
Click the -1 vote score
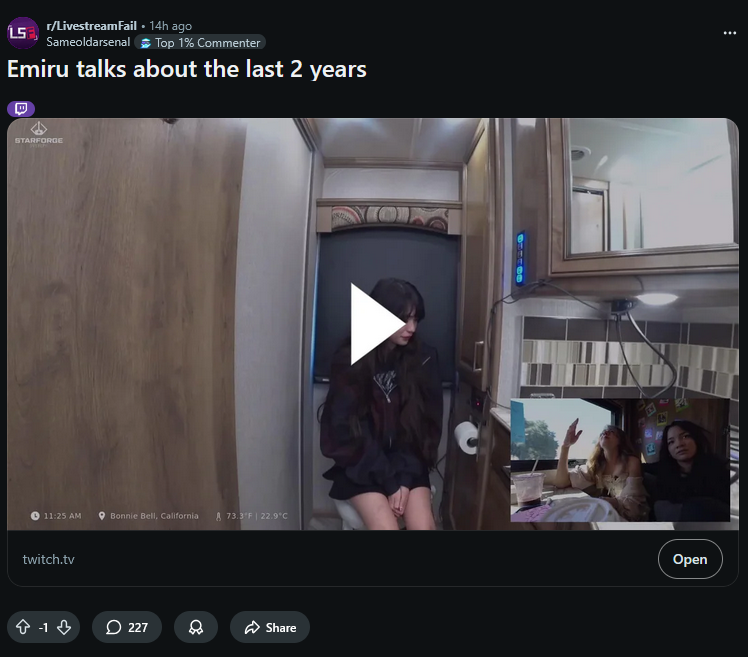click(x=43, y=627)
